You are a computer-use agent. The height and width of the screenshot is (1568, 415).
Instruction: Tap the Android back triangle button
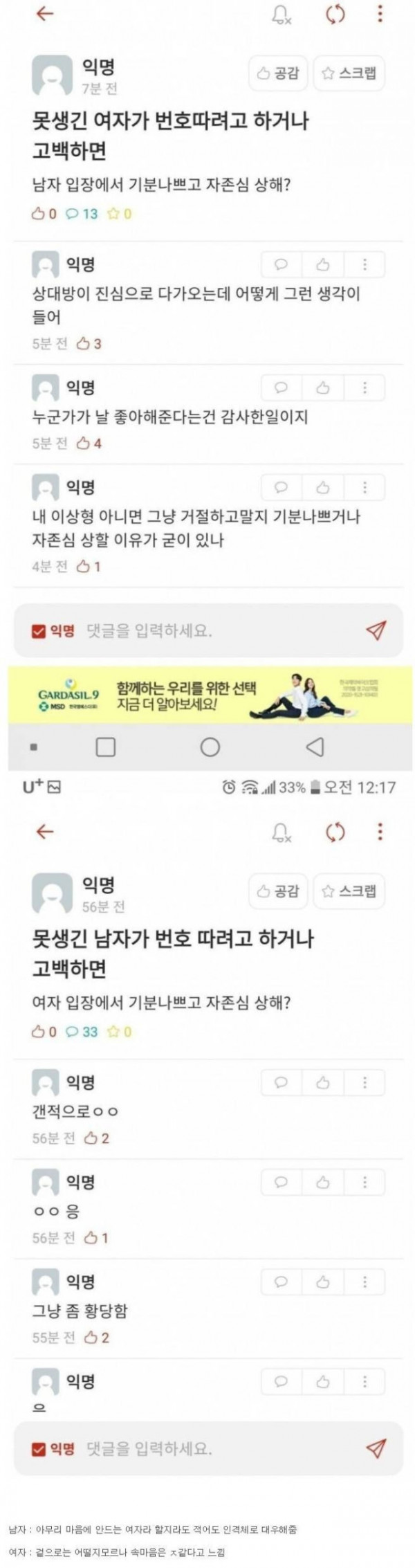point(315,747)
